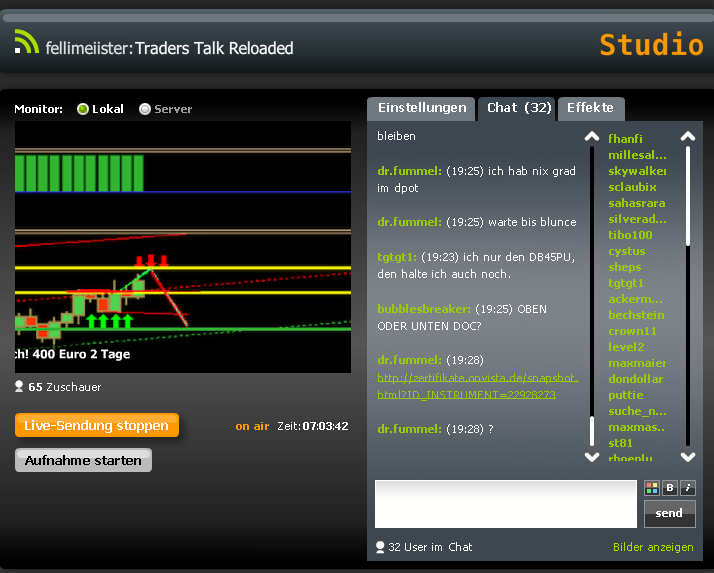
Task: Toggle bold text formatting in chat
Action: [x=670, y=488]
